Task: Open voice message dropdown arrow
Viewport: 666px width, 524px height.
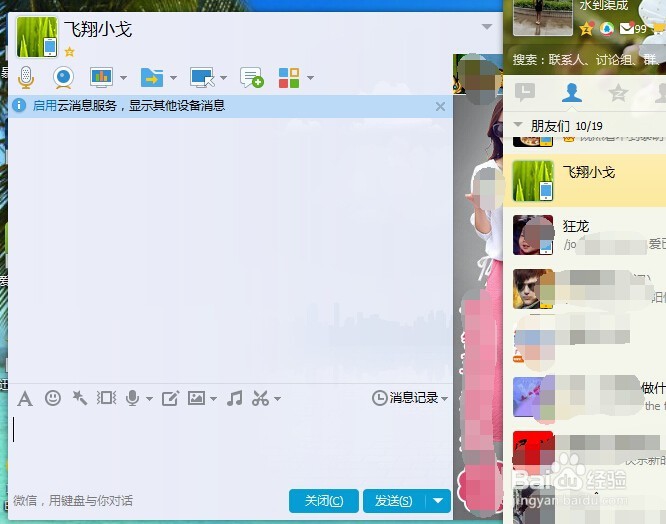Action: (149, 399)
